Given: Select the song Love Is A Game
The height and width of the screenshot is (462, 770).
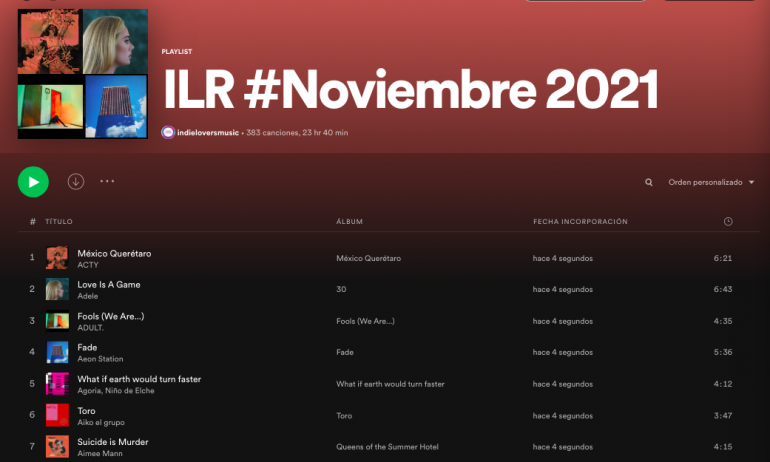Looking at the screenshot, I should tap(109, 285).
